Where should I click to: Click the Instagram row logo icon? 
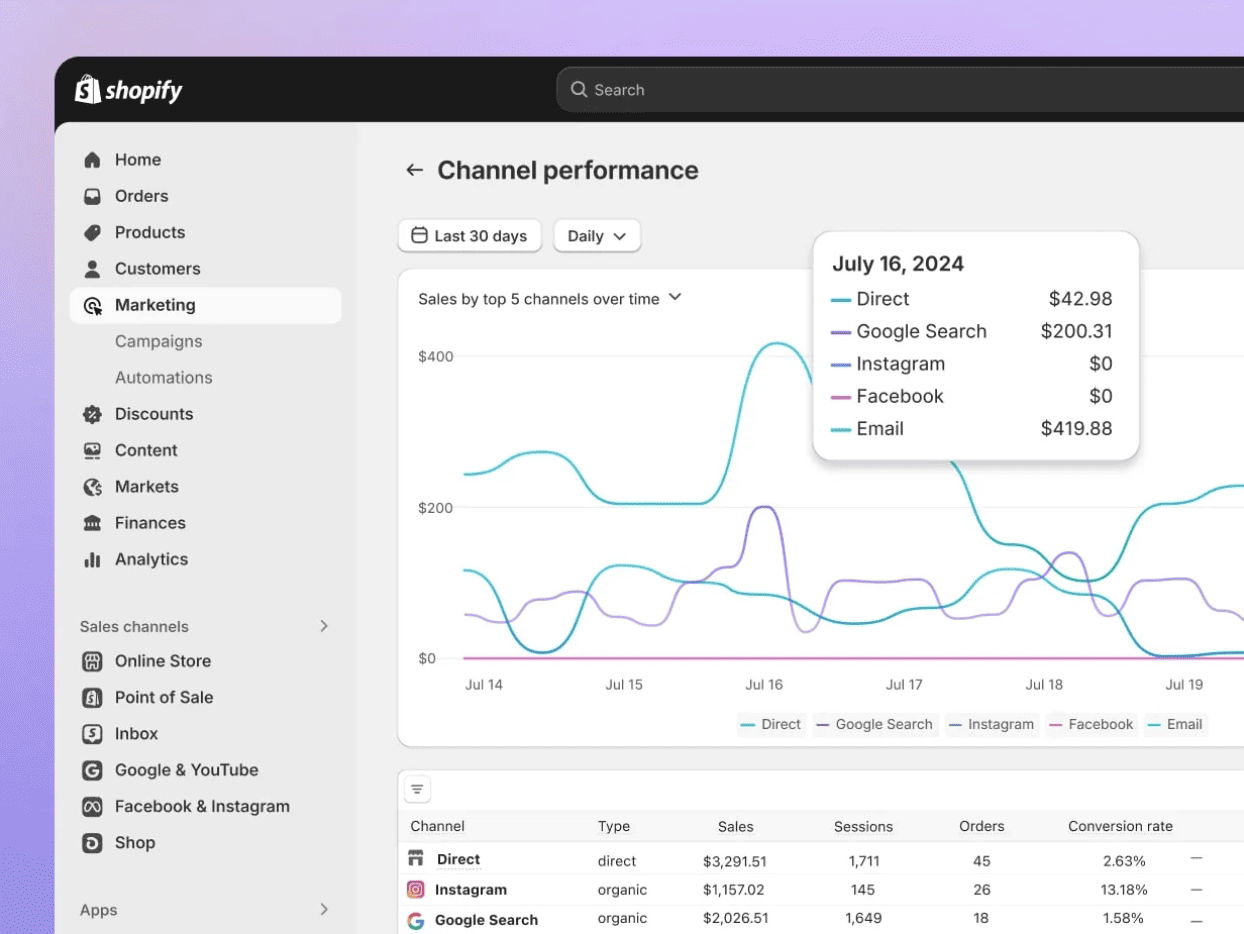pyautogui.click(x=416, y=889)
